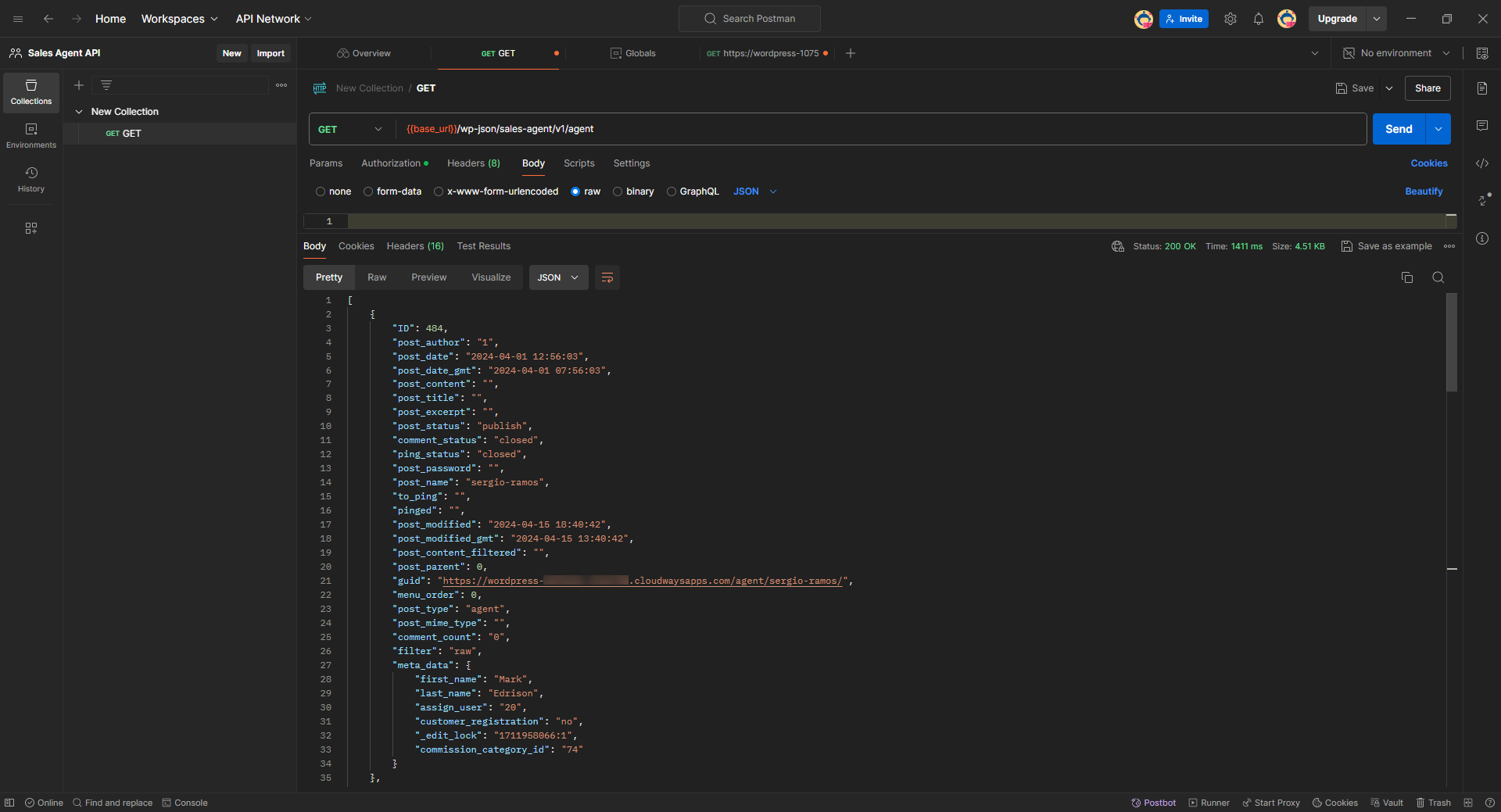
Task: Click the Send button
Action: point(1399,129)
